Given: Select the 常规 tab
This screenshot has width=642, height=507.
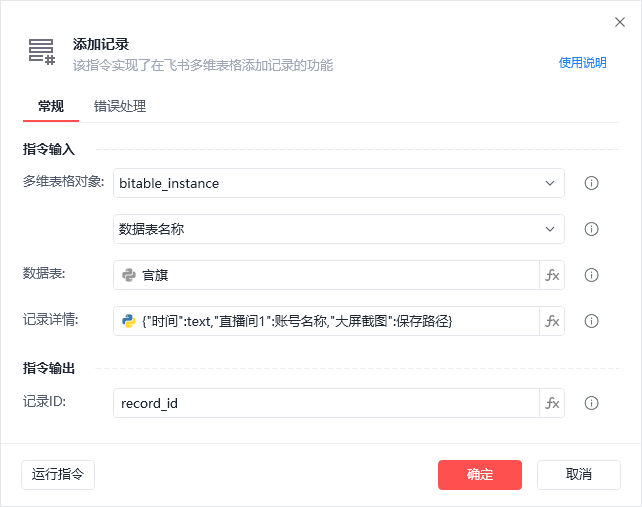Looking at the screenshot, I should coord(51,106).
